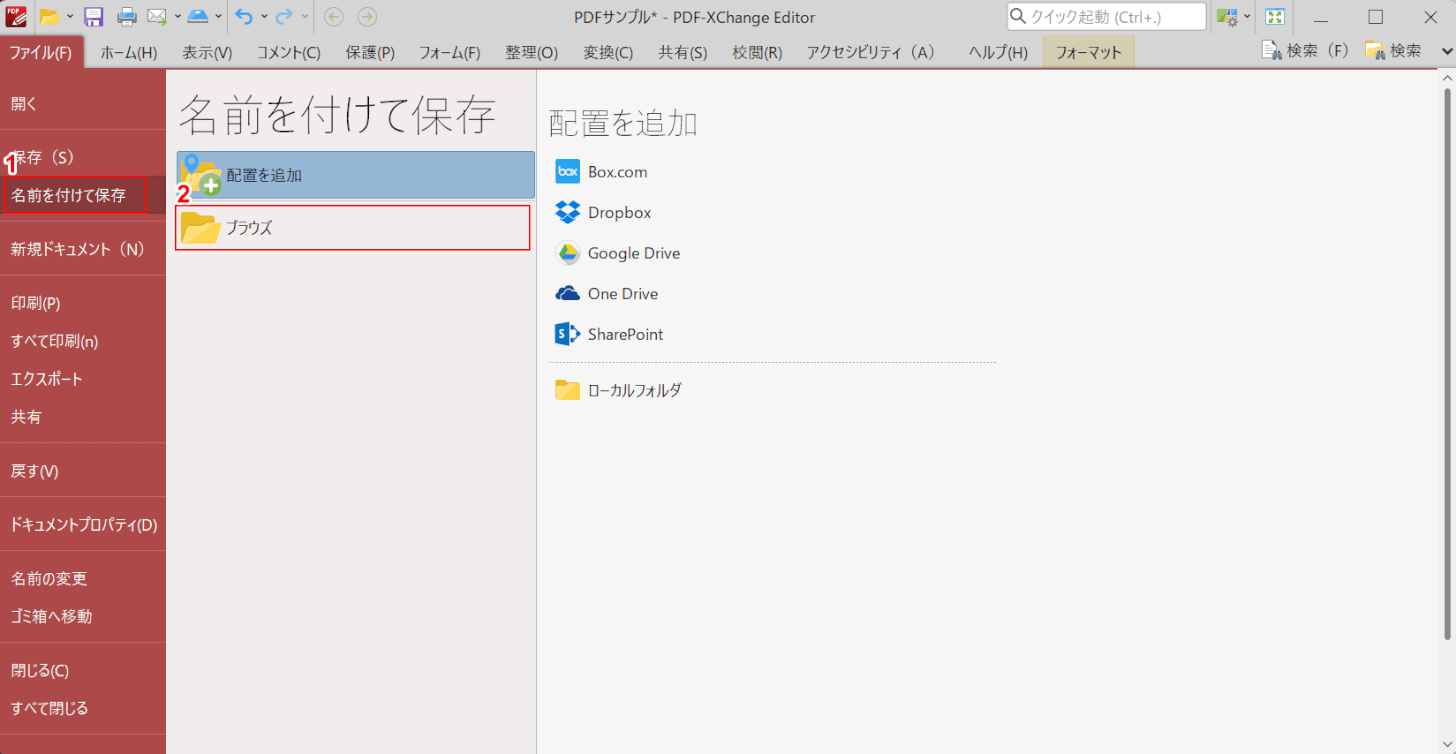Expand the redo history dropdown arrow
The width and height of the screenshot is (1456, 754).
click(x=305, y=17)
